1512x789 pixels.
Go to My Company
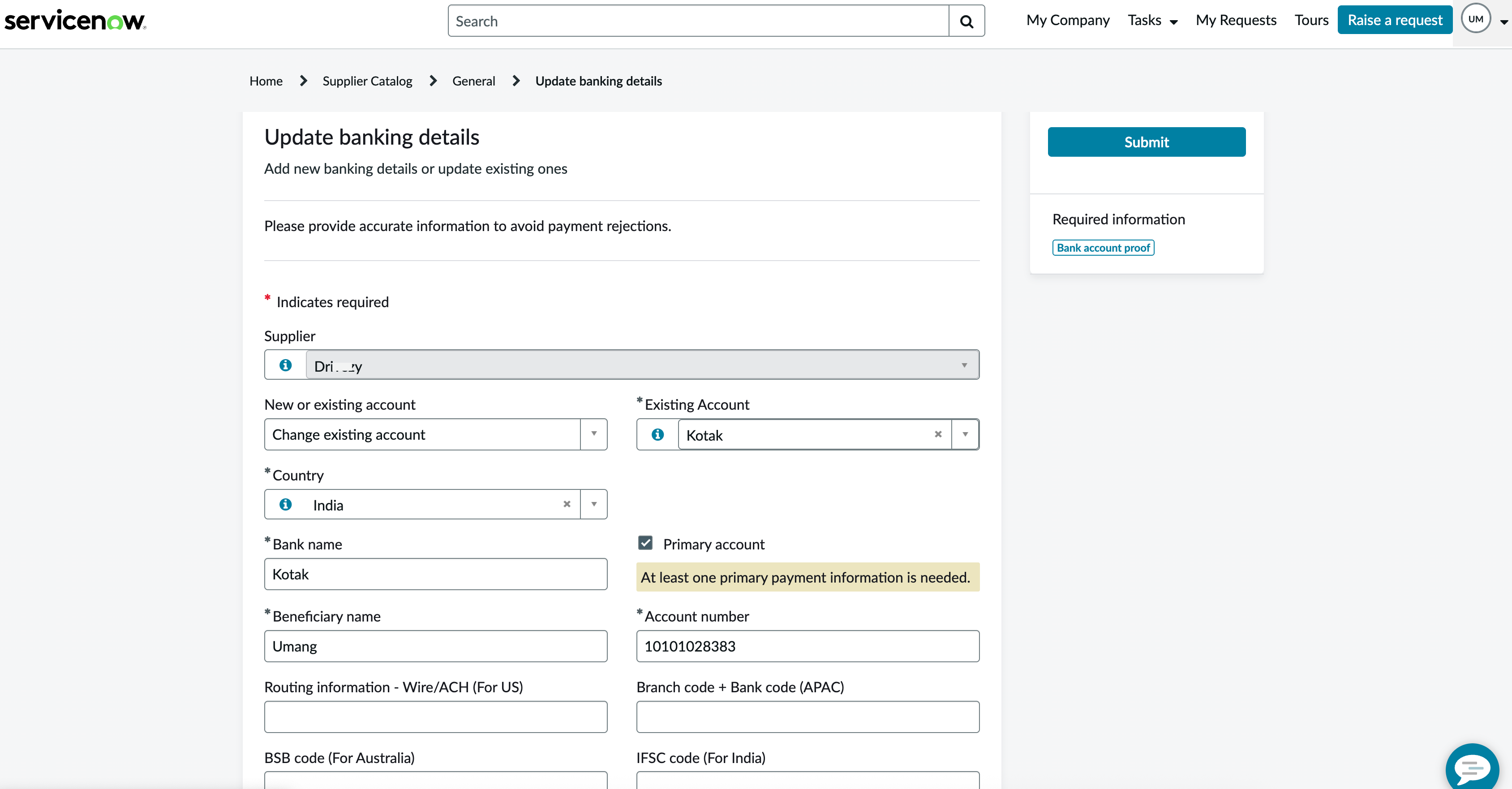coord(1068,21)
